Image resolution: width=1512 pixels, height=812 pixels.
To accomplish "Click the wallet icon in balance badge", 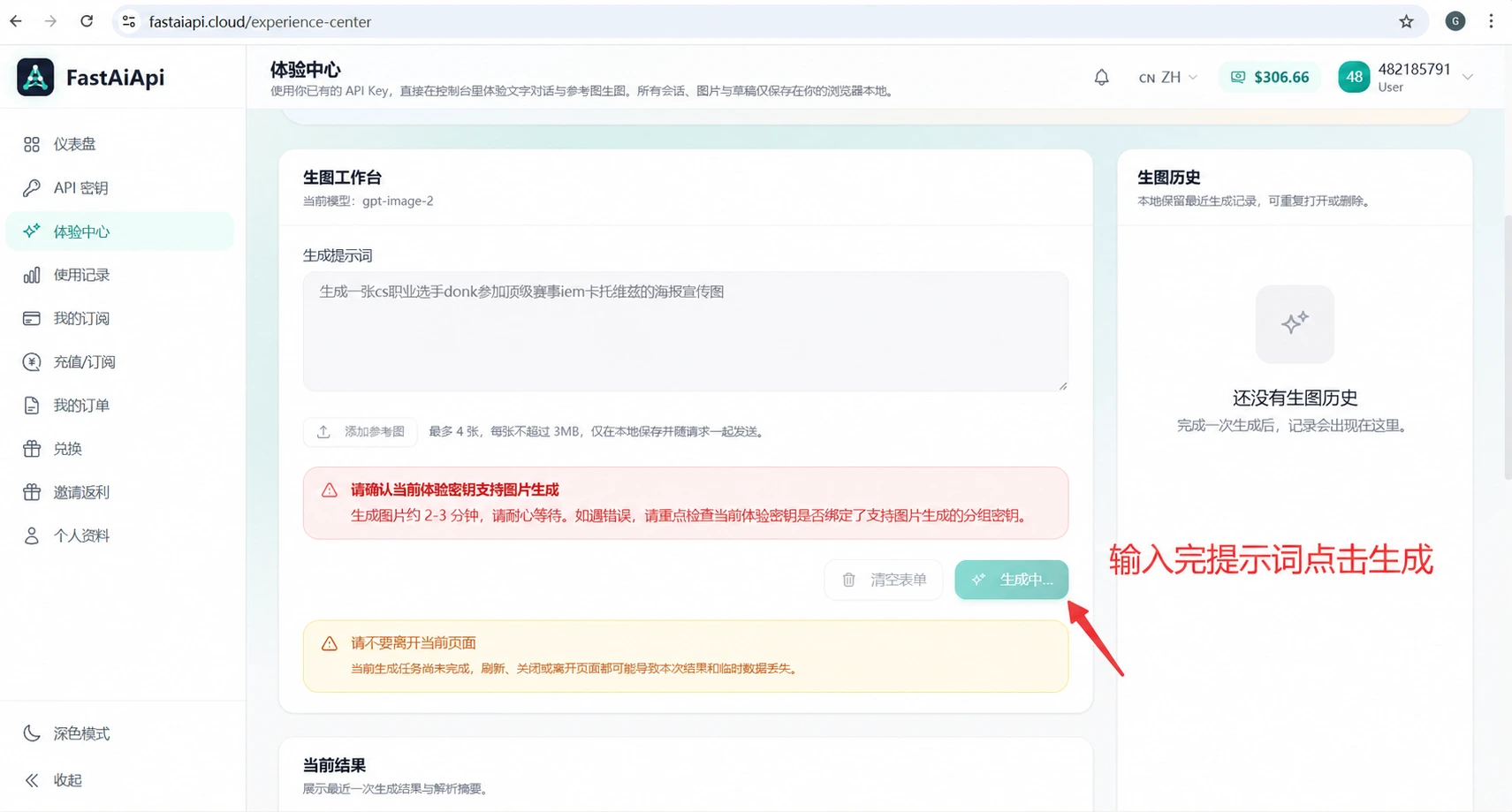I will coord(1238,77).
